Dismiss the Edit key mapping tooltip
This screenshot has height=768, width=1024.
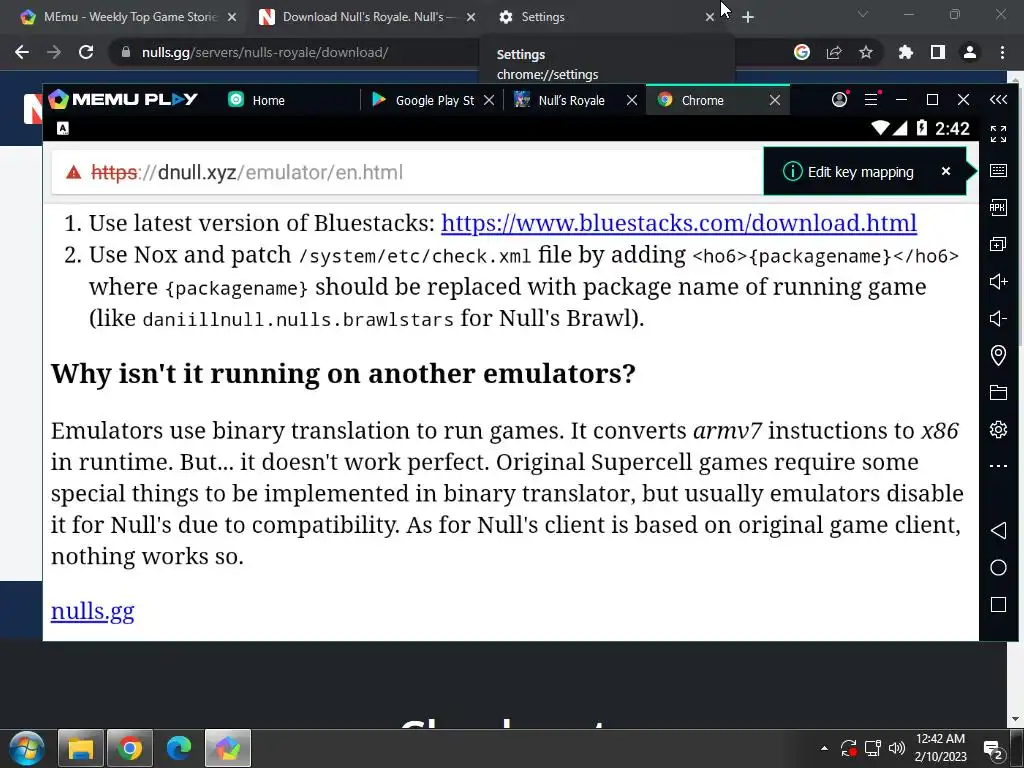coord(946,171)
